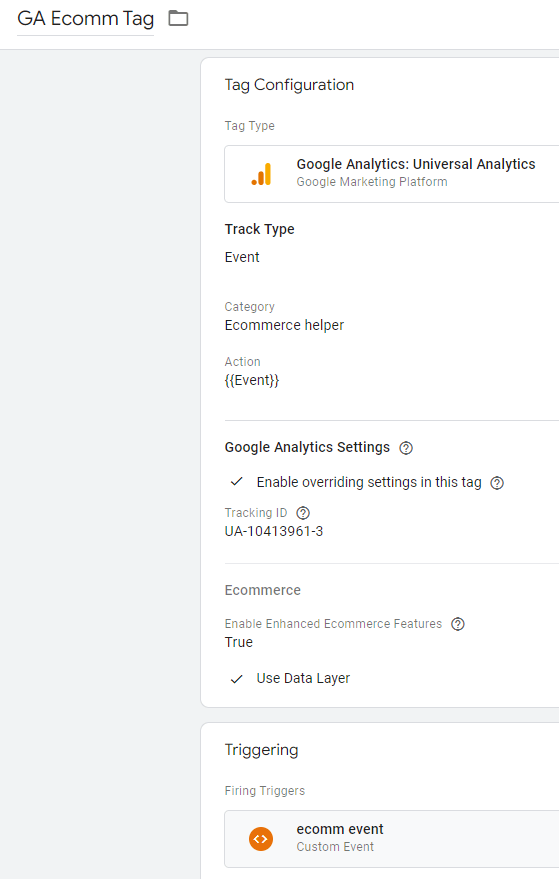The width and height of the screenshot is (559, 879).
Task: Click the Google Analytics bar chart icon
Action: coord(261,174)
